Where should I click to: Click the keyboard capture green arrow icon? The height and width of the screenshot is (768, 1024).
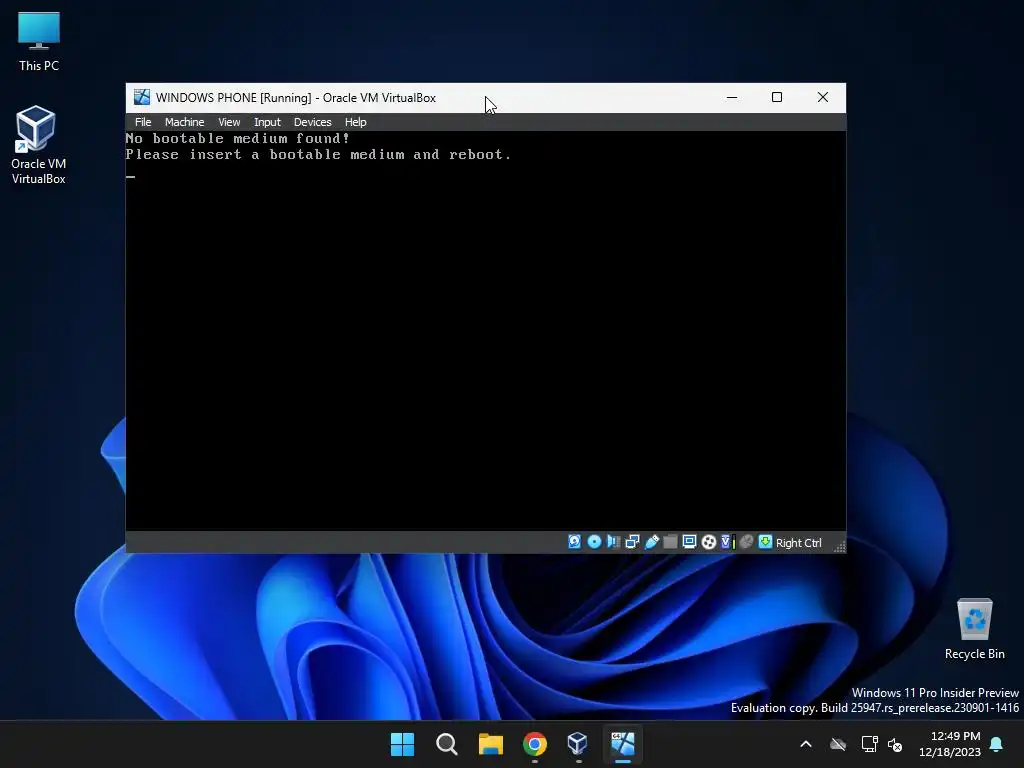tap(765, 541)
